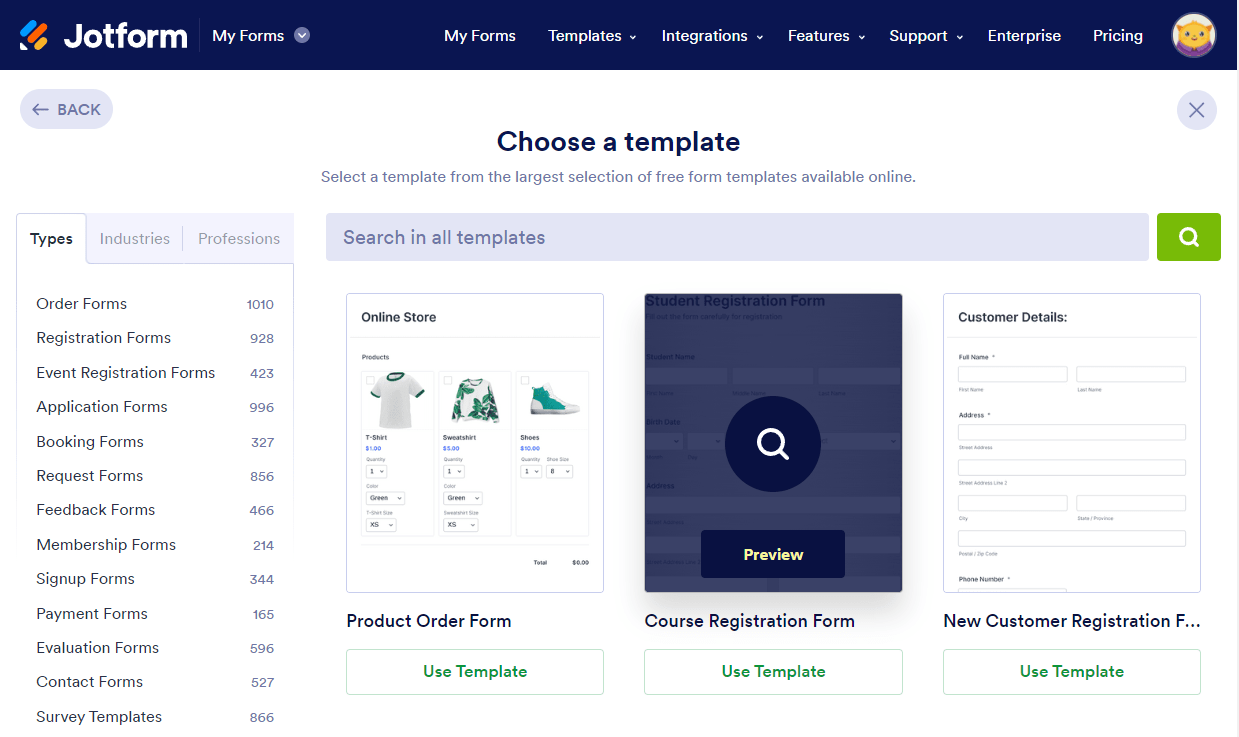Select Registration Forms category
The width and height of the screenshot is (1239, 737).
[155, 338]
